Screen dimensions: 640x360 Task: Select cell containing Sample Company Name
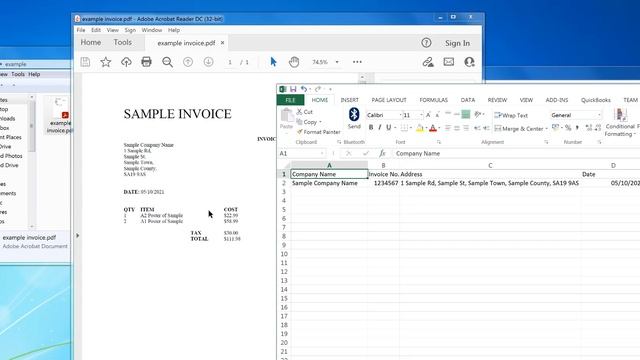click(329, 183)
